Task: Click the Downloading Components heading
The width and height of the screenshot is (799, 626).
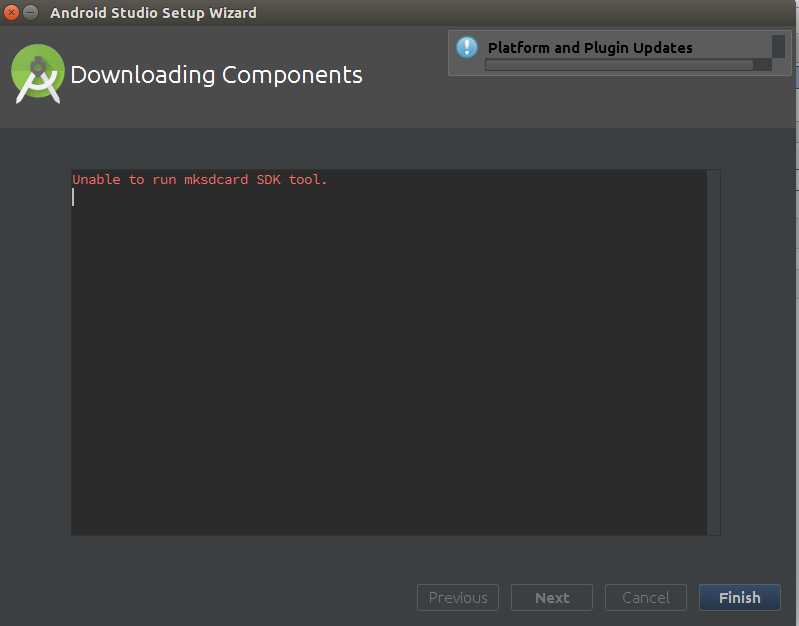Action: (216, 75)
